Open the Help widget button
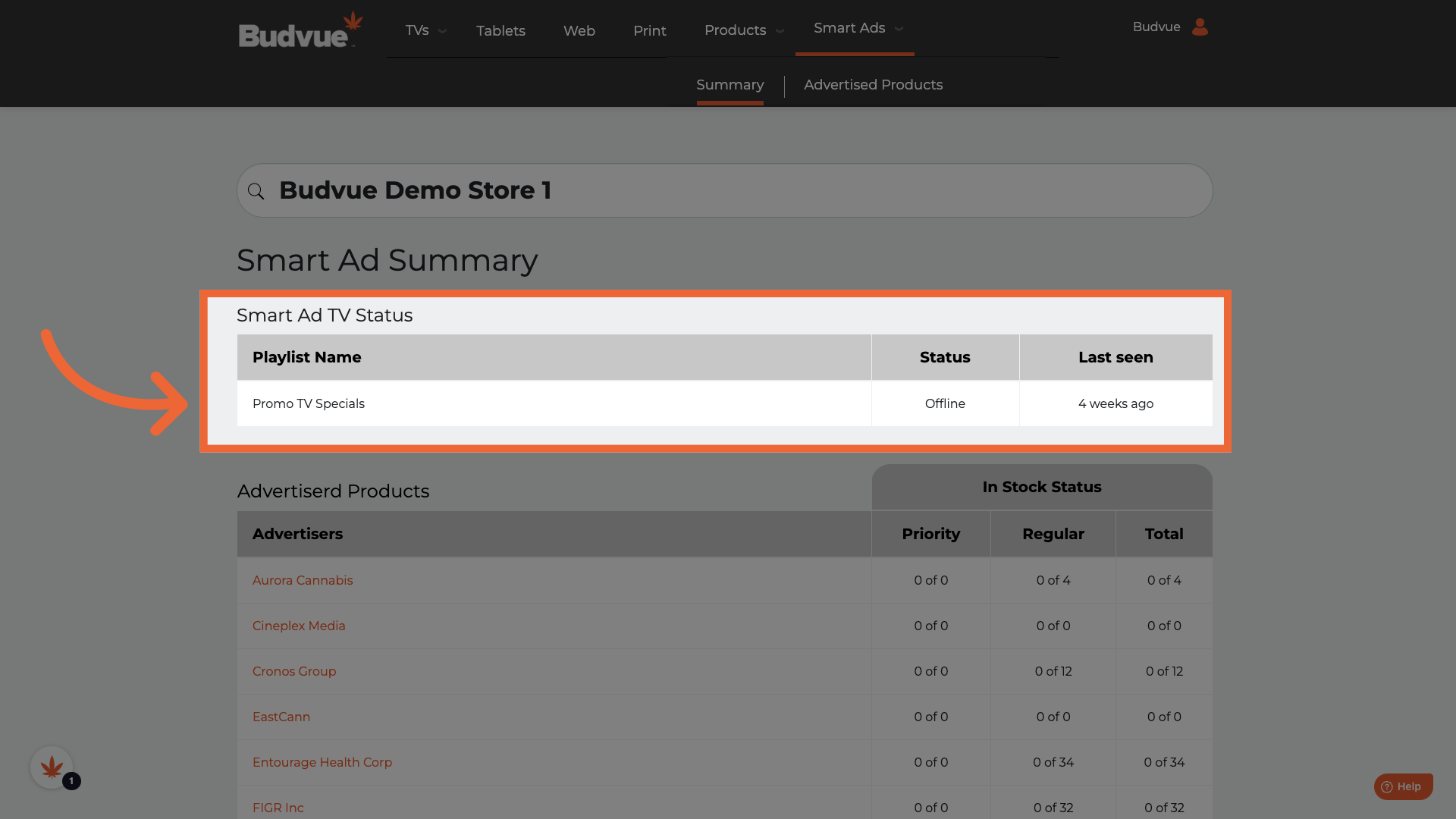 pos(1403,786)
